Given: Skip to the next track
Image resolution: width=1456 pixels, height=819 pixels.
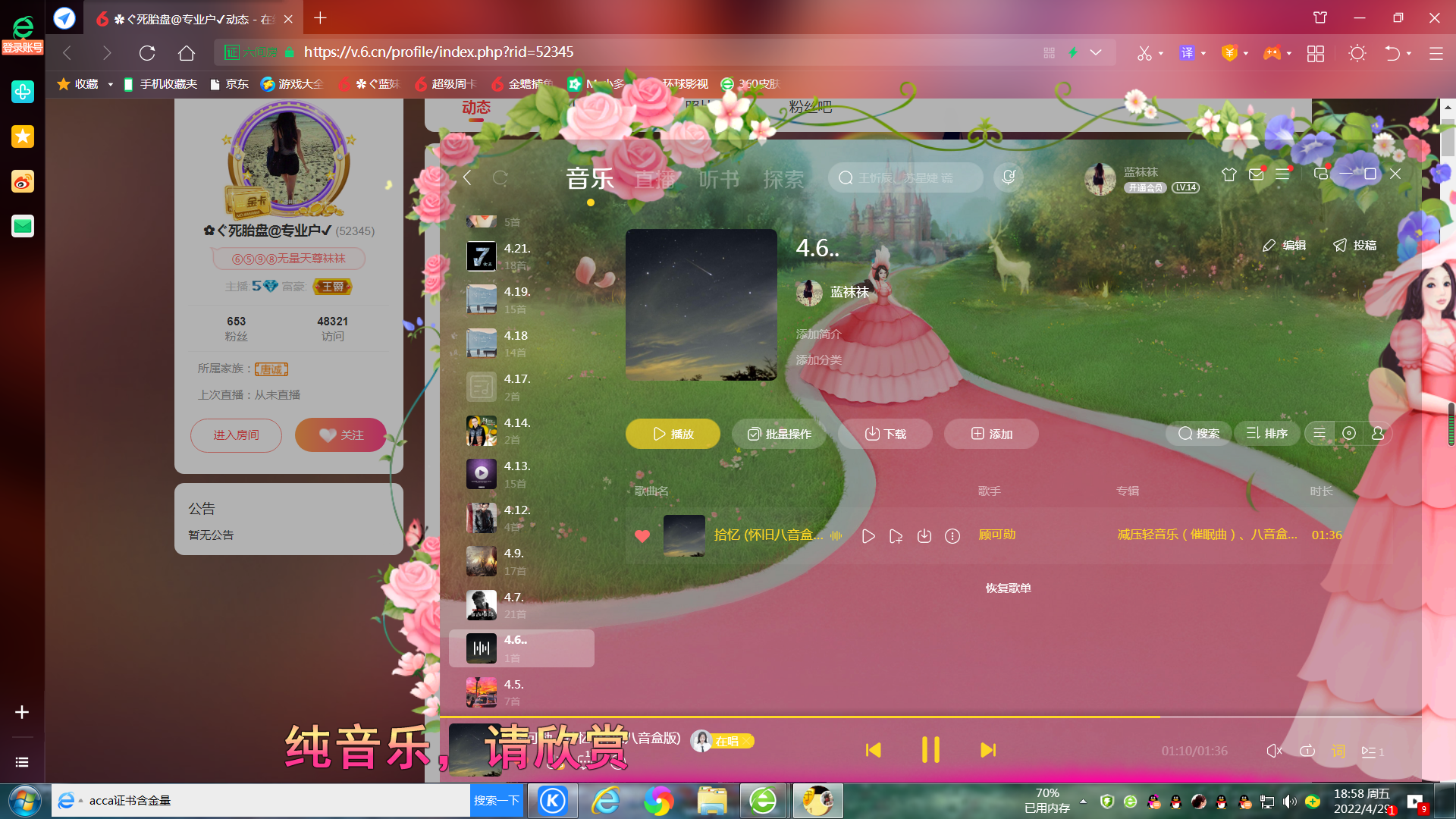Looking at the screenshot, I should (x=987, y=750).
